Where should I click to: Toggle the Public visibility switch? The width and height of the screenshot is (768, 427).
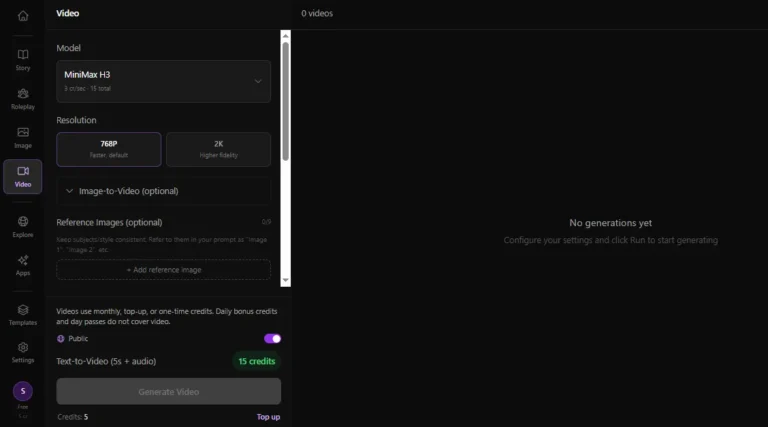tap(272, 338)
